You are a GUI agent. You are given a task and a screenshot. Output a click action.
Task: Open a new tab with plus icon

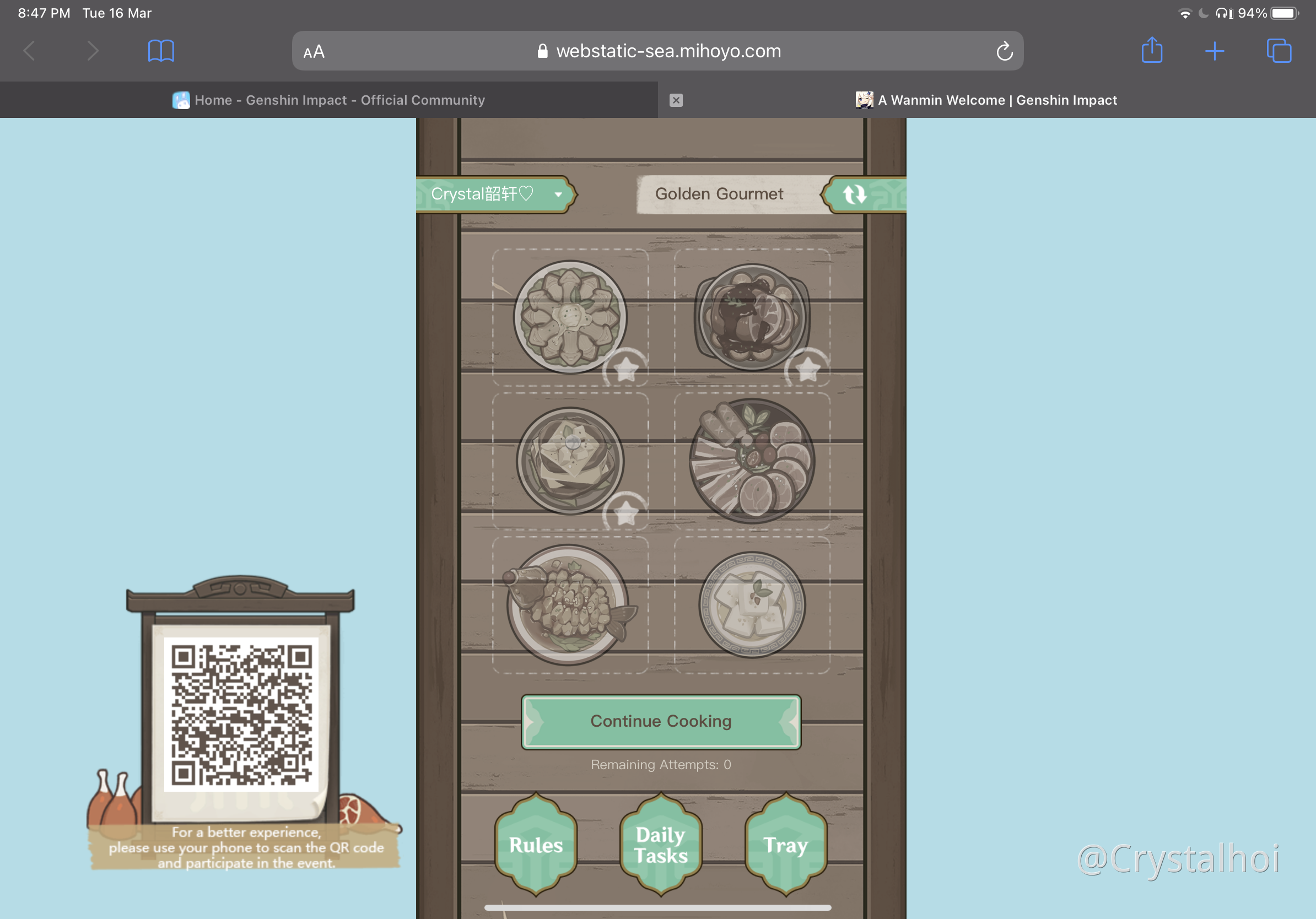pos(1214,51)
